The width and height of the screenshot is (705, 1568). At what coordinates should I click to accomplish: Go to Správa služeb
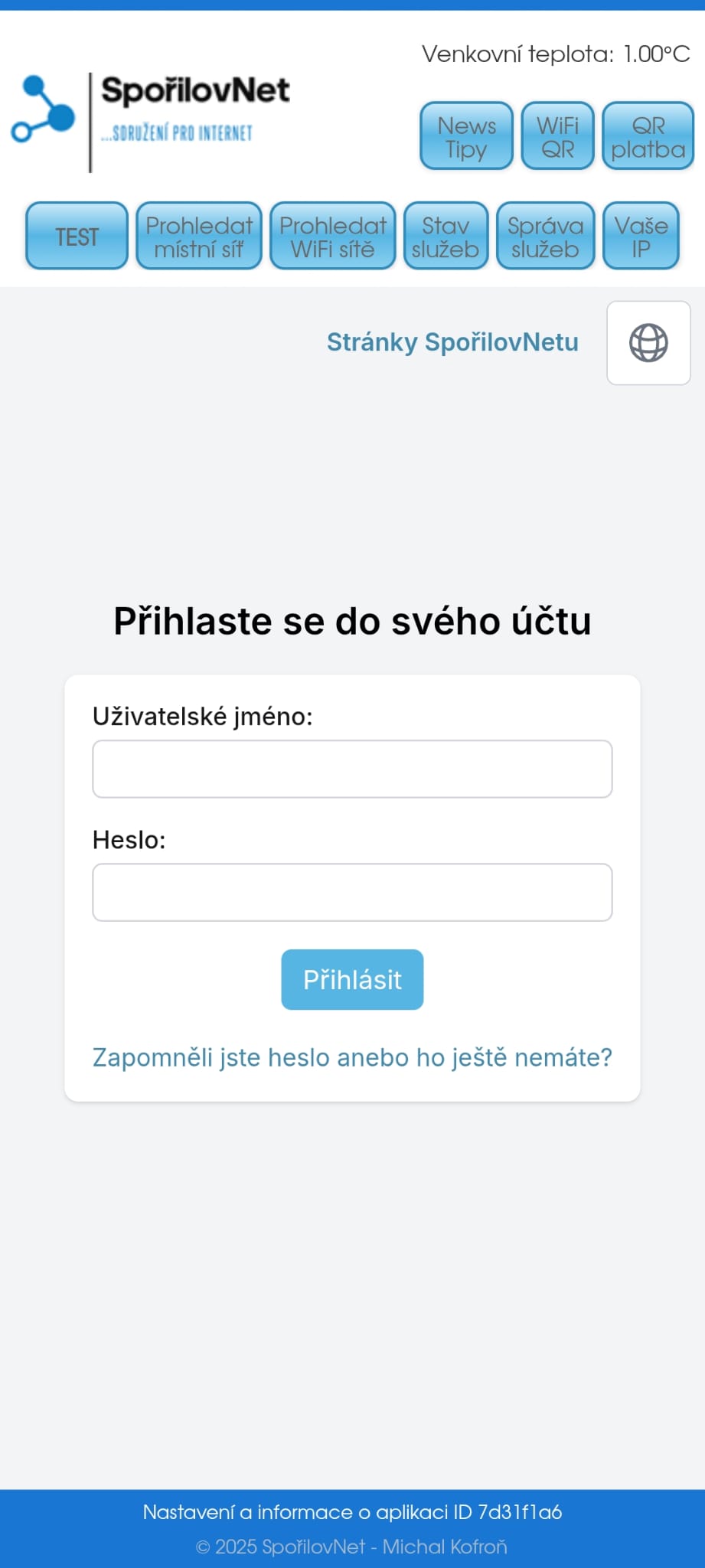pos(545,237)
